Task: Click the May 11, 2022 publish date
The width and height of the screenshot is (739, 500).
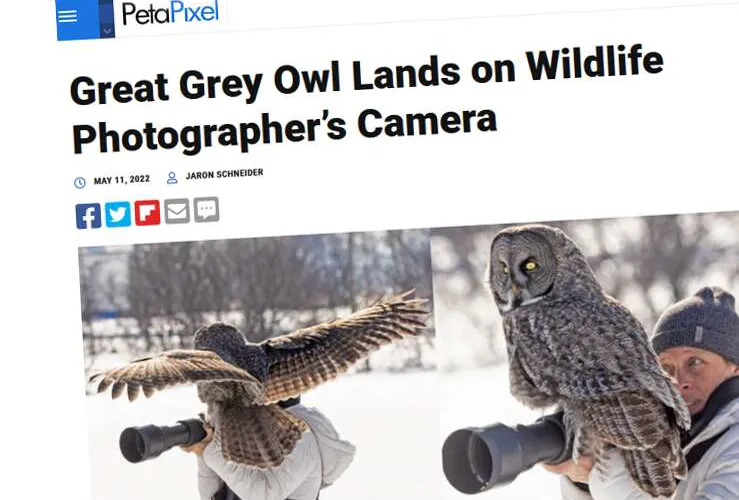Action: pos(122,180)
